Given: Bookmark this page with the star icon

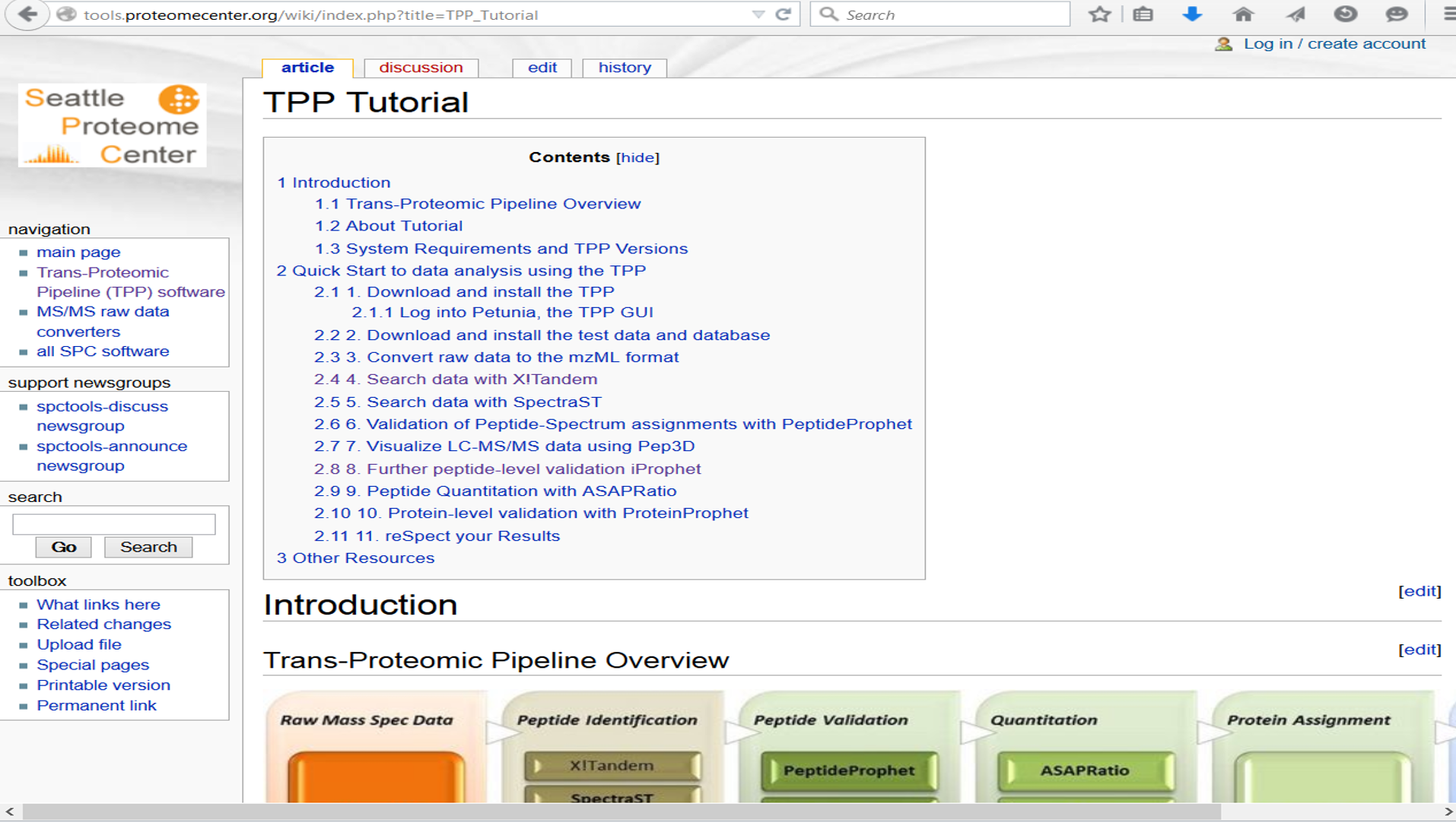Looking at the screenshot, I should click(x=1099, y=14).
